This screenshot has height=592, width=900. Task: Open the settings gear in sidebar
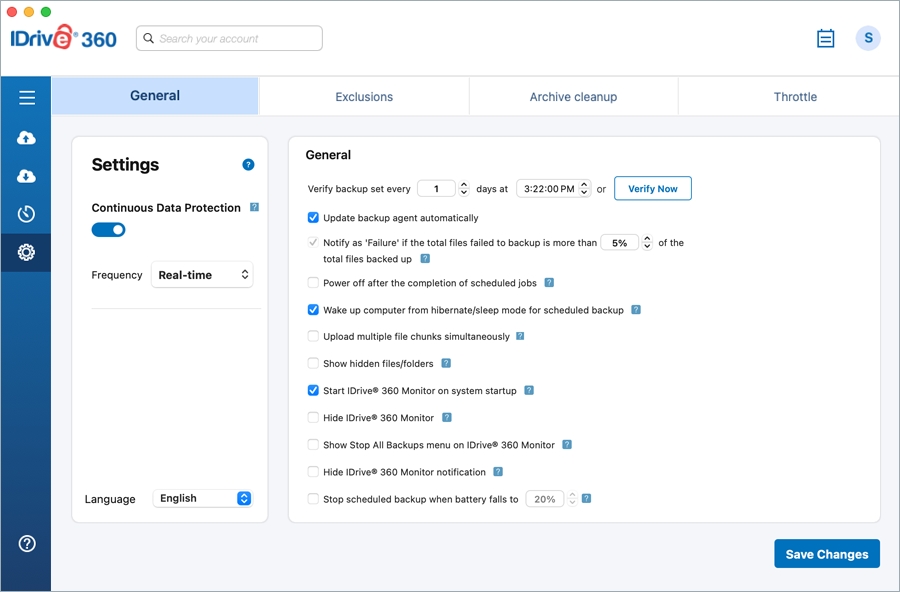click(x=27, y=253)
